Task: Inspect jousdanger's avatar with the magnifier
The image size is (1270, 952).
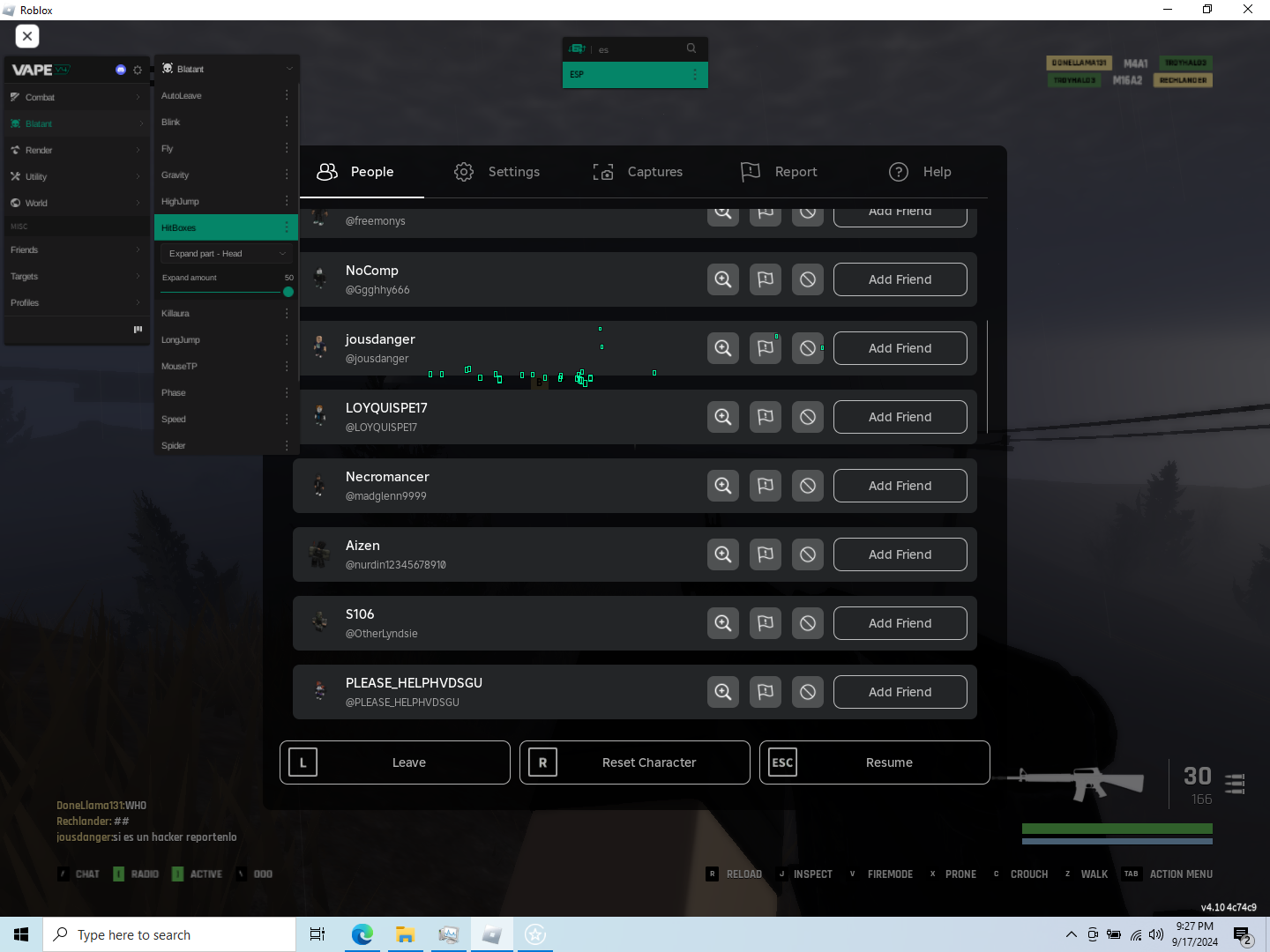Action: pos(723,348)
